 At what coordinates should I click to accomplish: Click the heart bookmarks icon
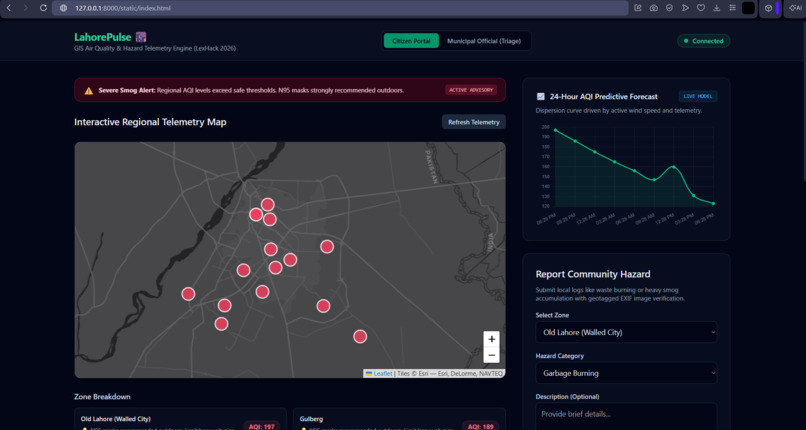point(701,8)
